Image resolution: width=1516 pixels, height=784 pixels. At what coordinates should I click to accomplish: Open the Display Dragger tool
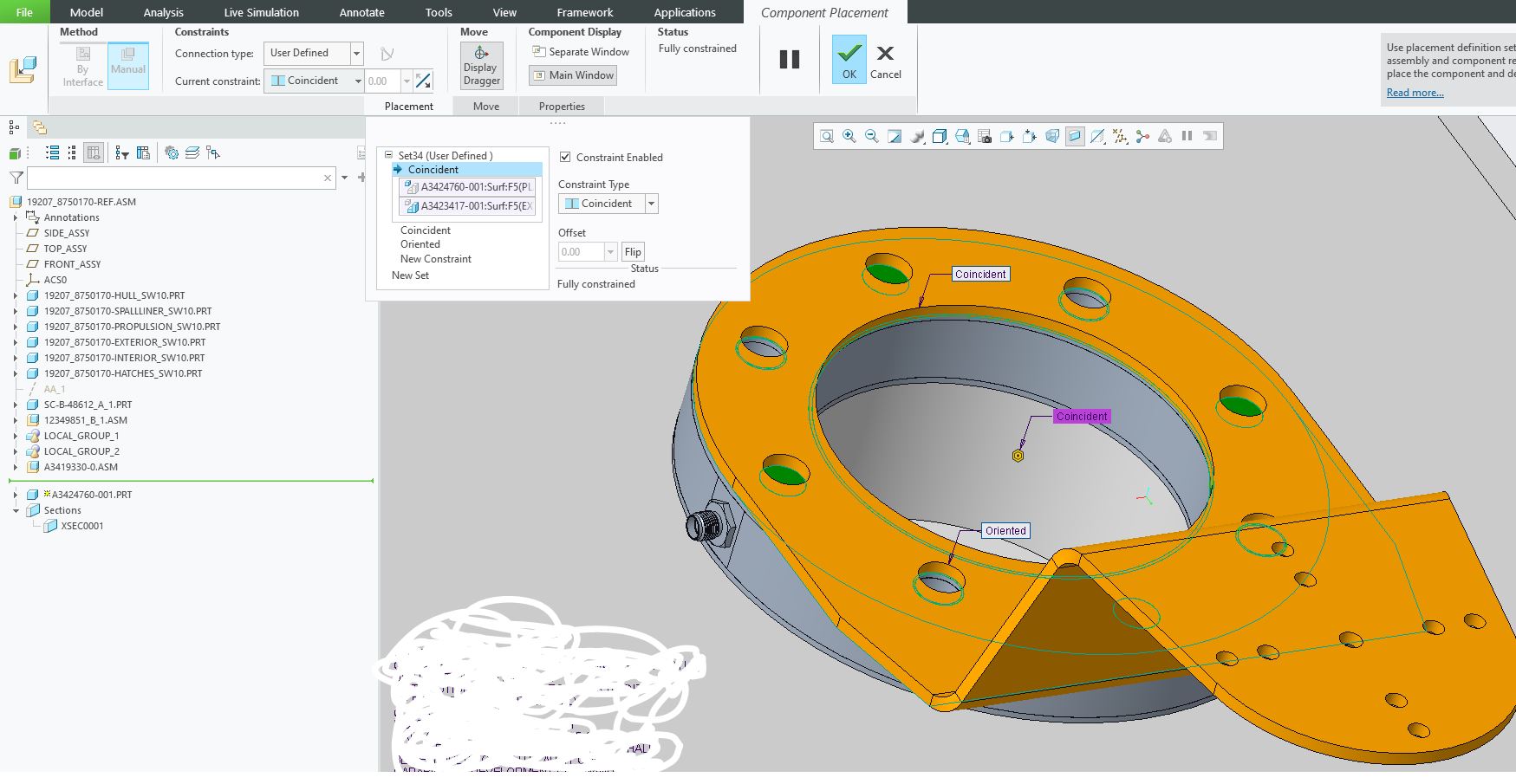481,65
